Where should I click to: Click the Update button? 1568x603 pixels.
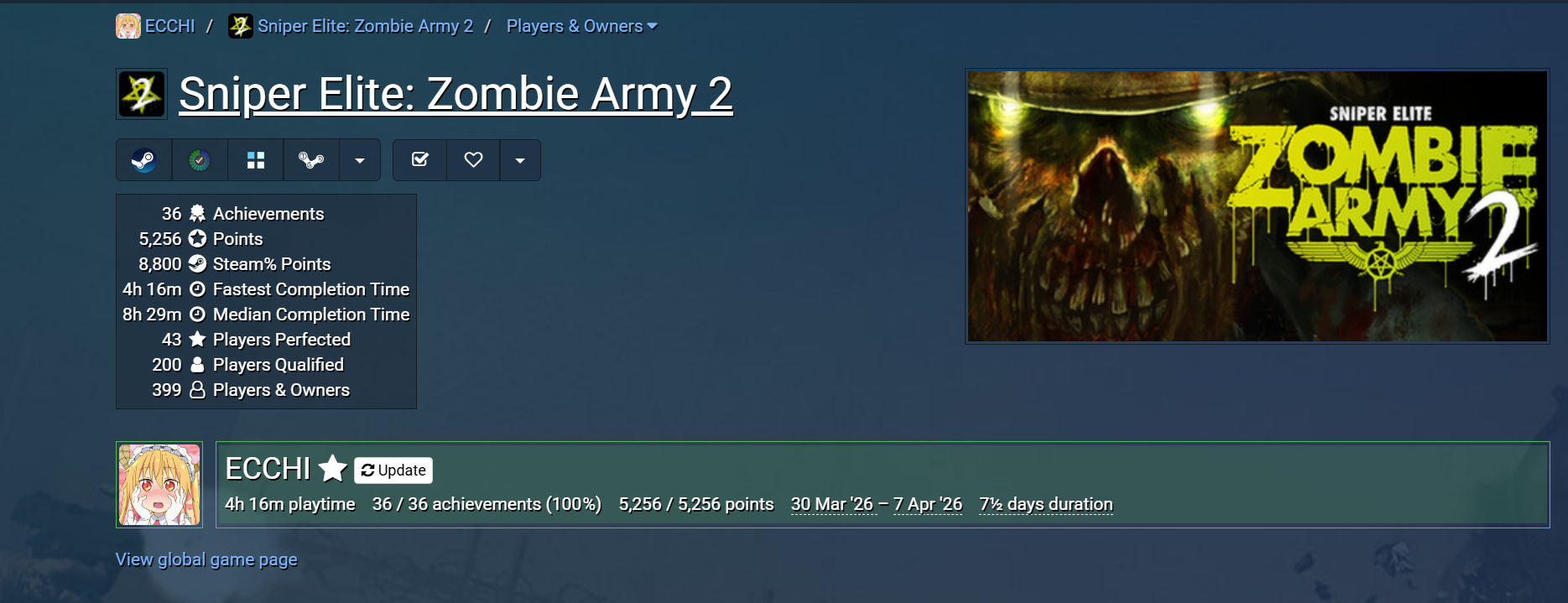[393, 470]
